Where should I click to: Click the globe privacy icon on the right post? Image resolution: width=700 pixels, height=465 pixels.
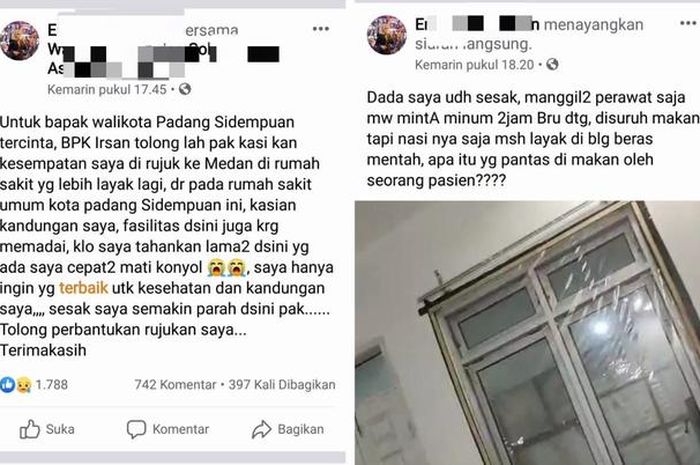[x=552, y=65]
